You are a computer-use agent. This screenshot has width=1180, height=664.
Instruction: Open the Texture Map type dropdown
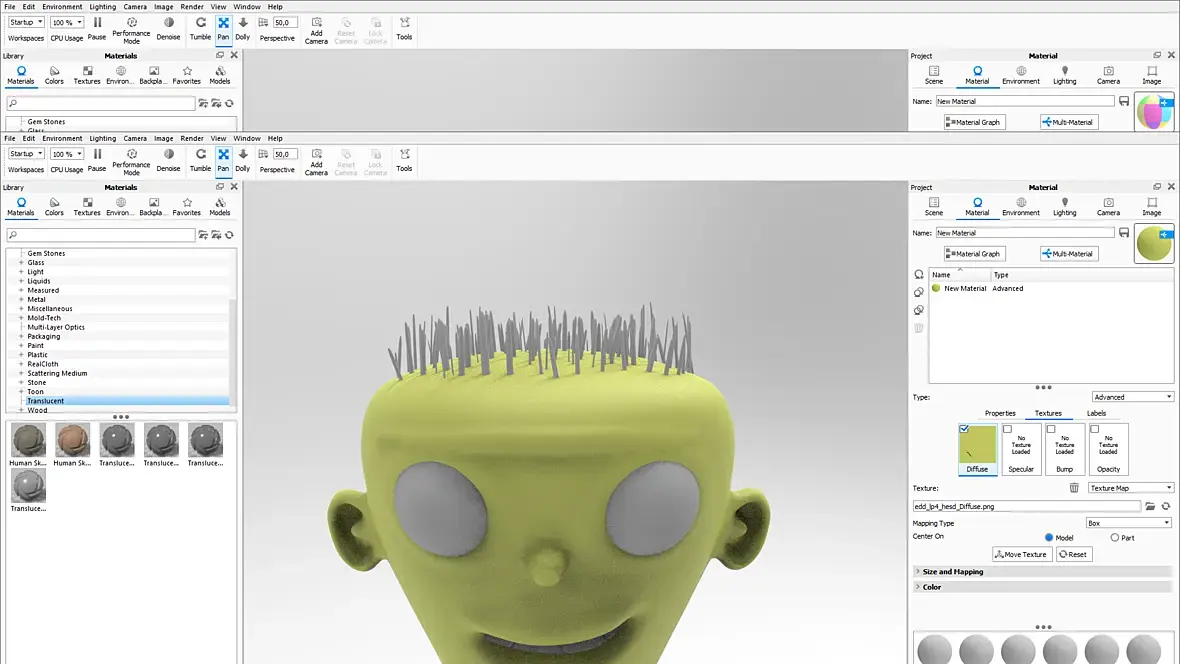tap(1130, 488)
